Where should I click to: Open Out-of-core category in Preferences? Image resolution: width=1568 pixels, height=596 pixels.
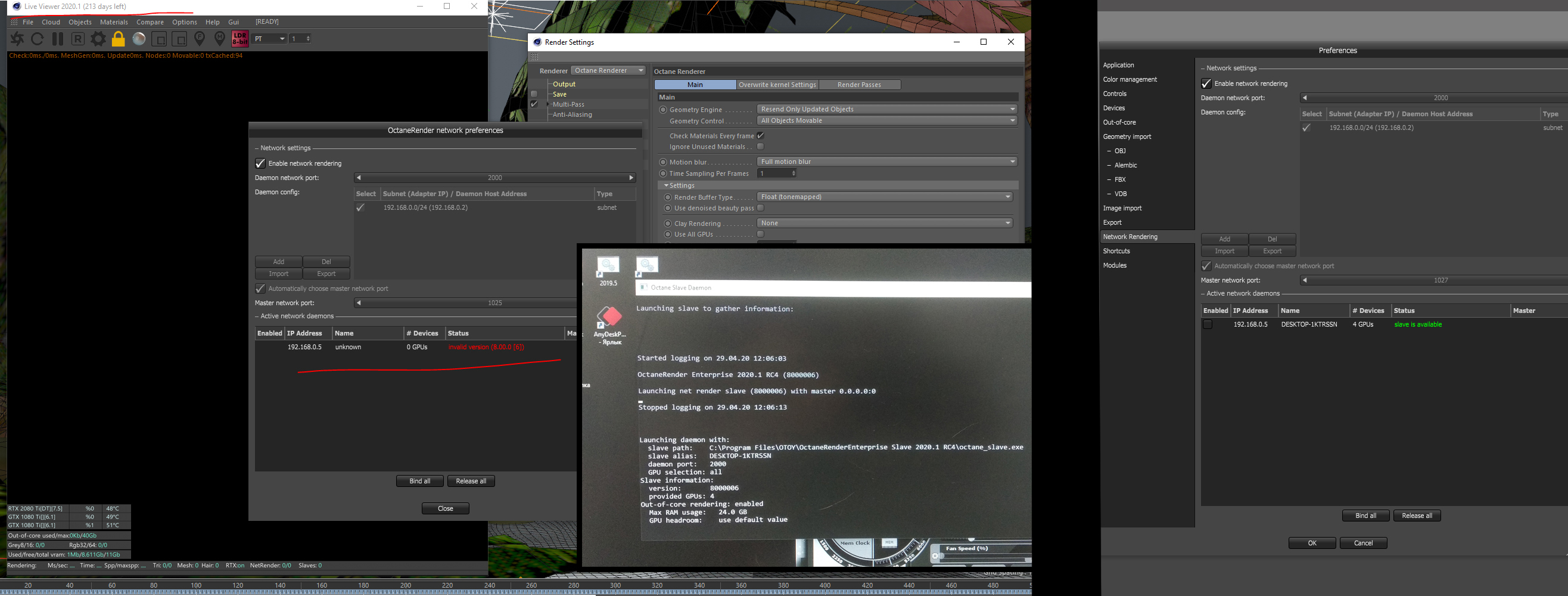[1119, 122]
